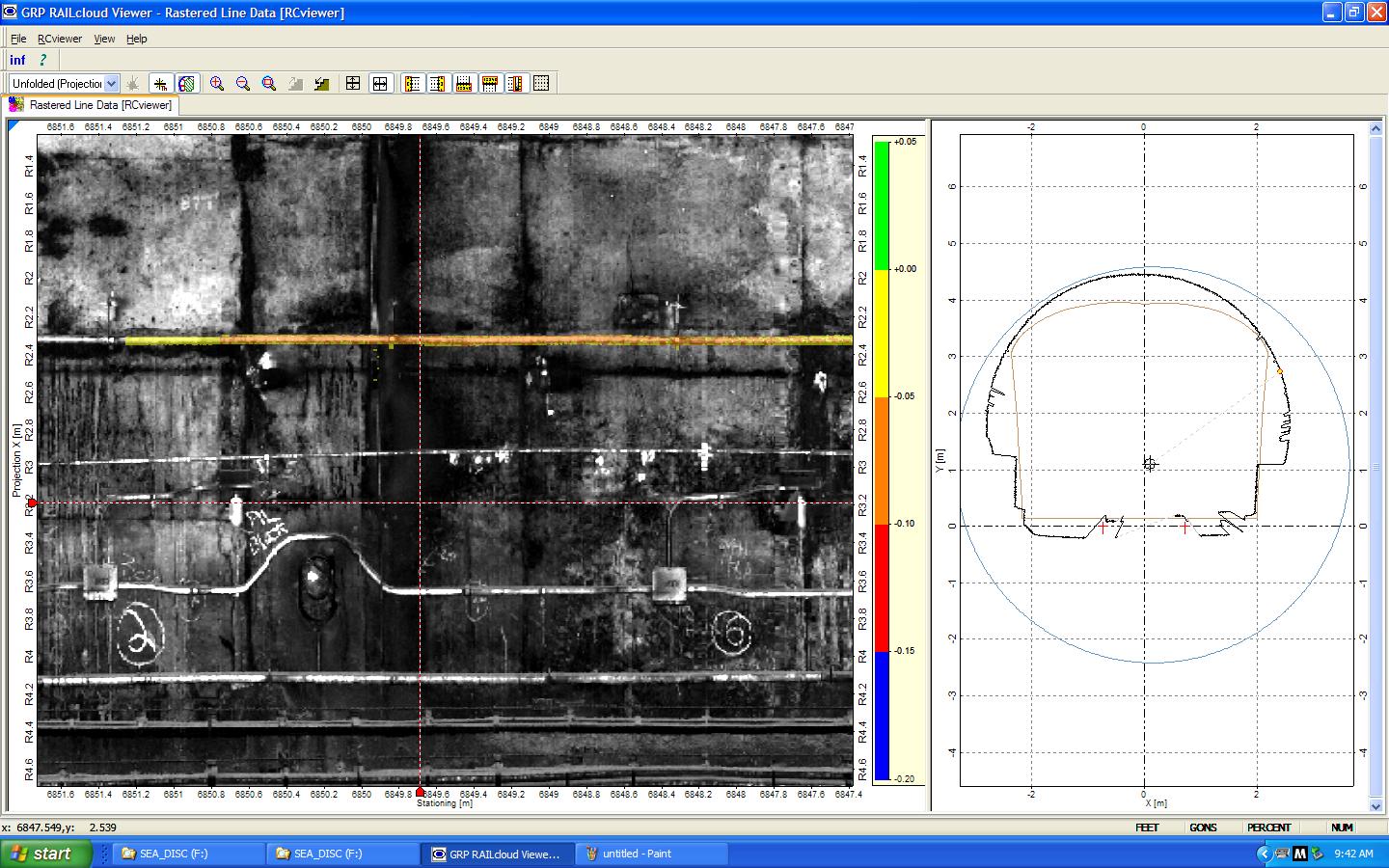This screenshot has width=1389, height=868.
Task: Click the green band of color scale
Action: [x=882, y=204]
